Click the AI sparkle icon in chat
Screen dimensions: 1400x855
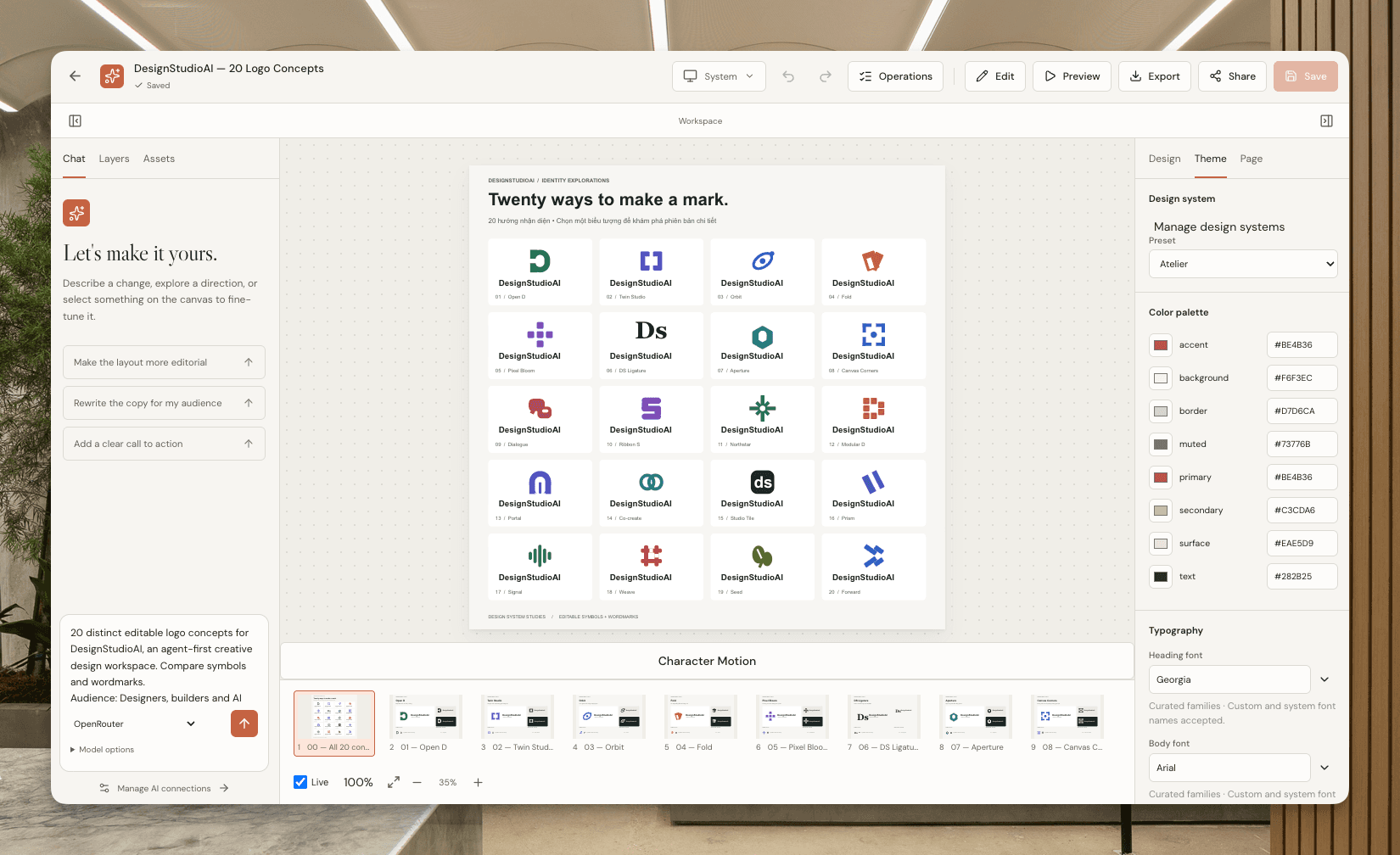pos(76,213)
